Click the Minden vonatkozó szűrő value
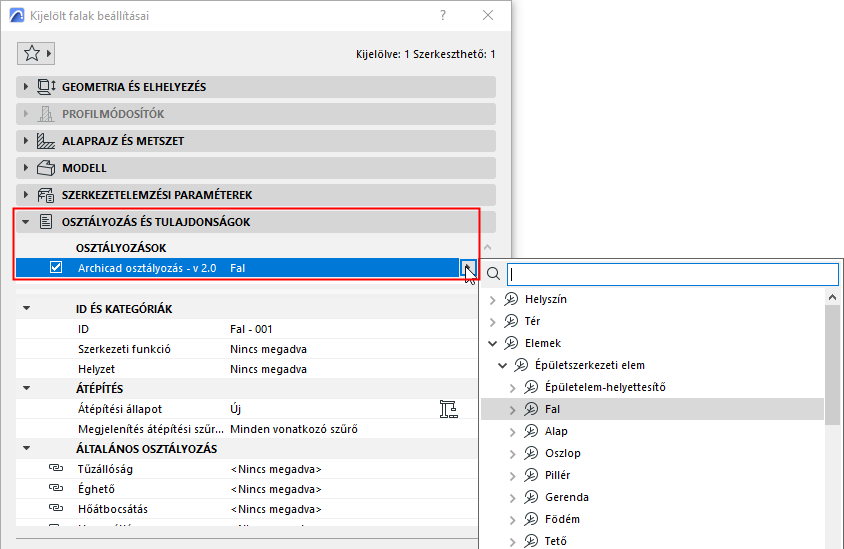 pyautogui.click(x=294, y=429)
